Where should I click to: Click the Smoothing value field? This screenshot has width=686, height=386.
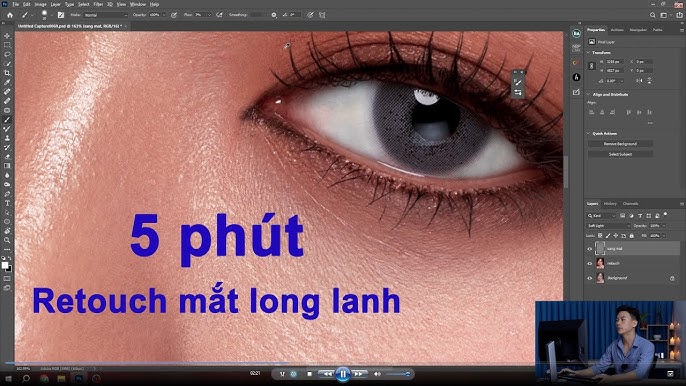(257, 15)
